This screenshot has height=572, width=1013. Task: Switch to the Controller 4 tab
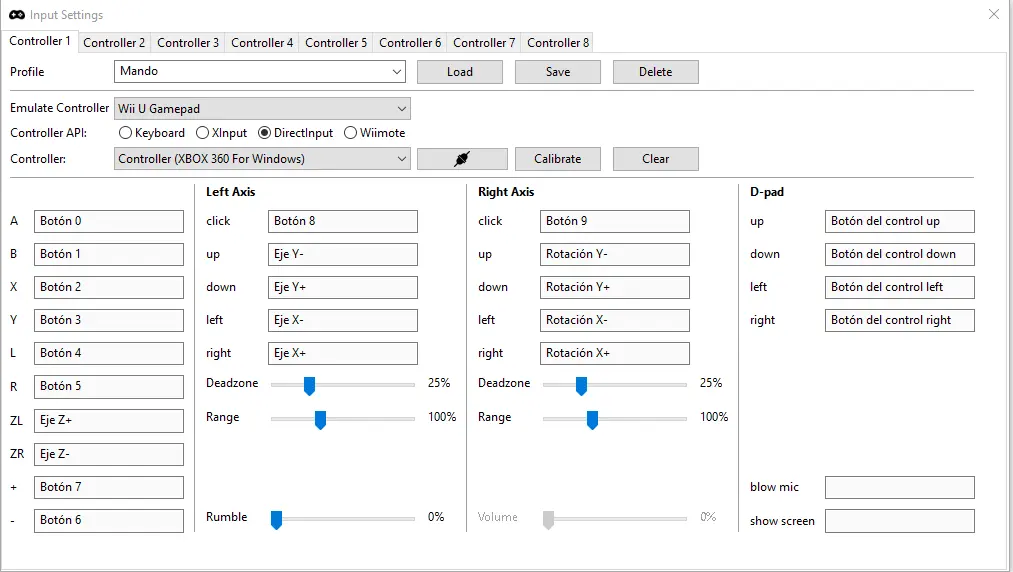(x=262, y=43)
